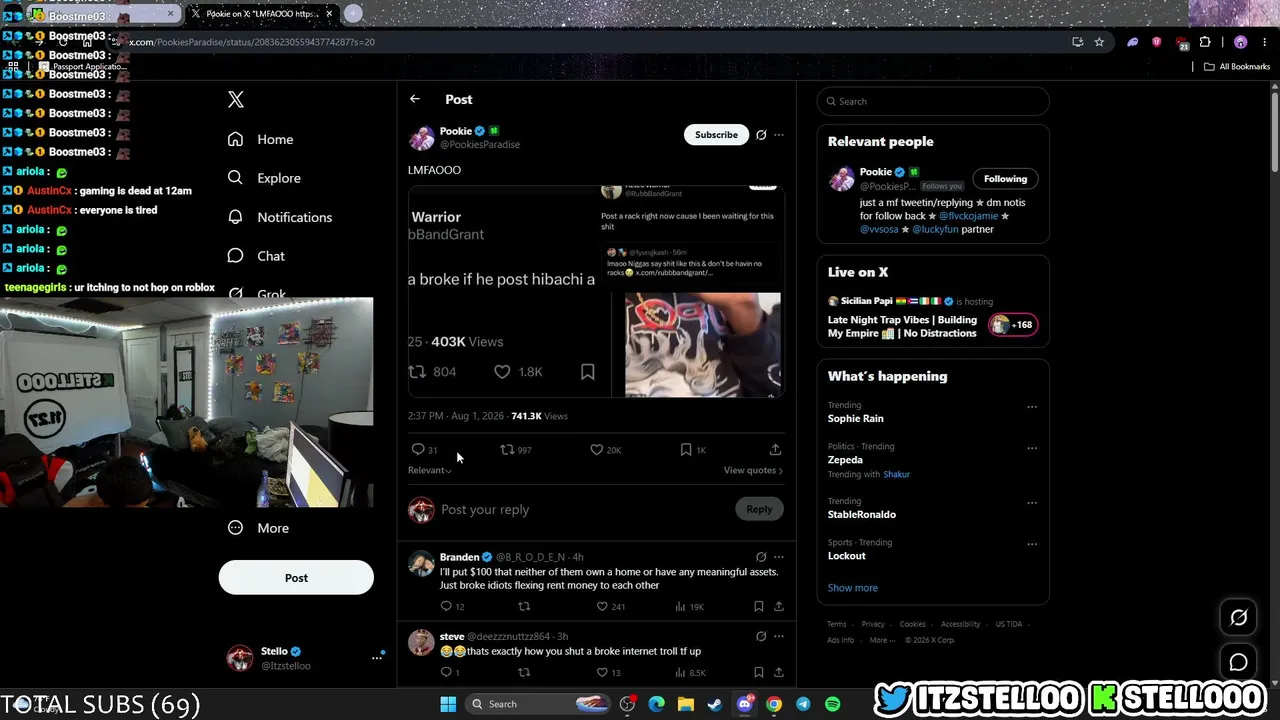Viewport: 1280px width, 720px height.
Task: Open the Shakur trending link
Action: click(897, 474)
